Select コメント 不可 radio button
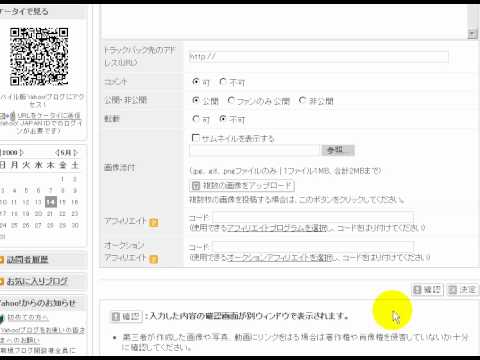This screenshot has height=360, width=480. click(x=223, y=81)
